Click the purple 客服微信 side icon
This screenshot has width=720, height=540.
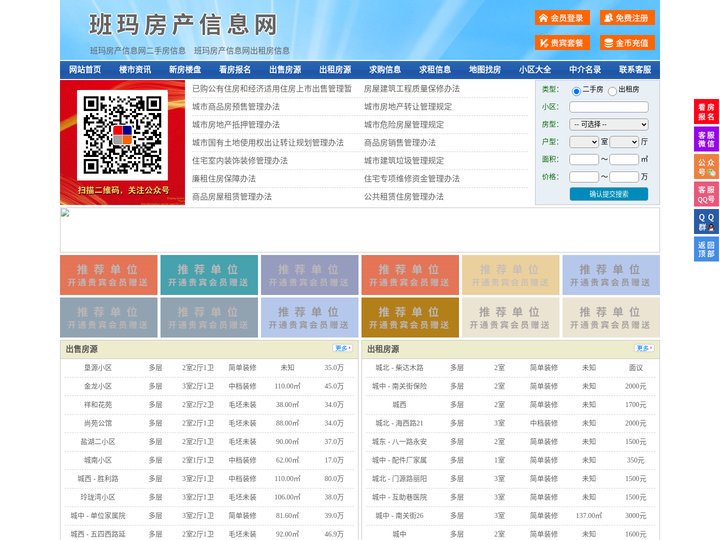coord(706,139)
